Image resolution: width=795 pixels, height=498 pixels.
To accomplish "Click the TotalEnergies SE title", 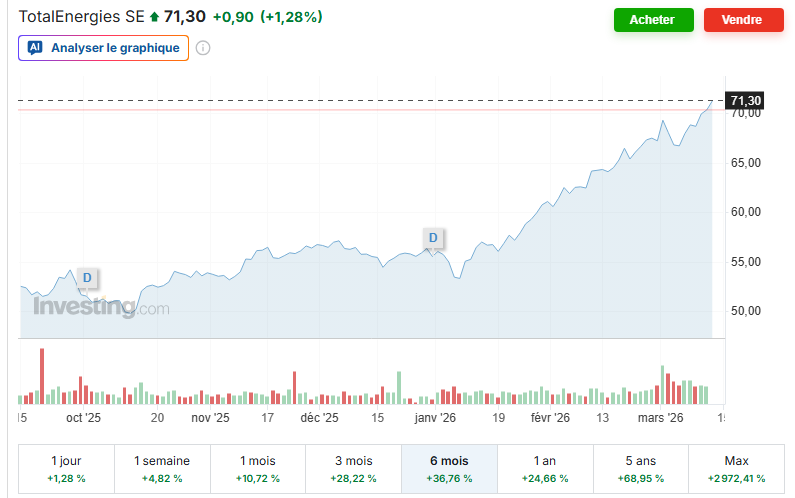I will click(x=82, y=18).
